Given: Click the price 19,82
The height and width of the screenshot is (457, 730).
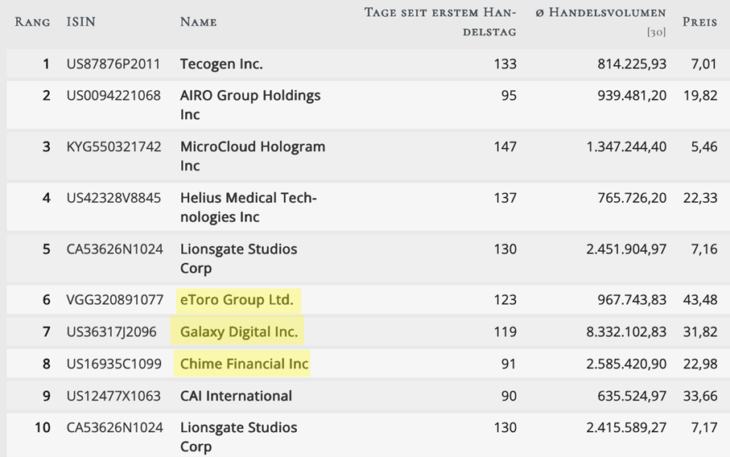Looking at the screenshot, I should 700,95.
